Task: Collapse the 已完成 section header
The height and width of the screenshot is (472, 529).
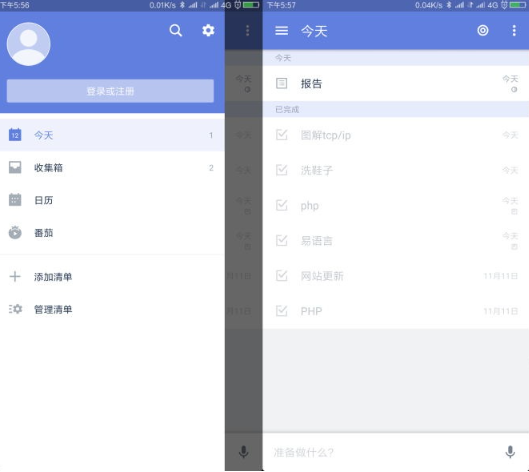Action: coord(395,109)
